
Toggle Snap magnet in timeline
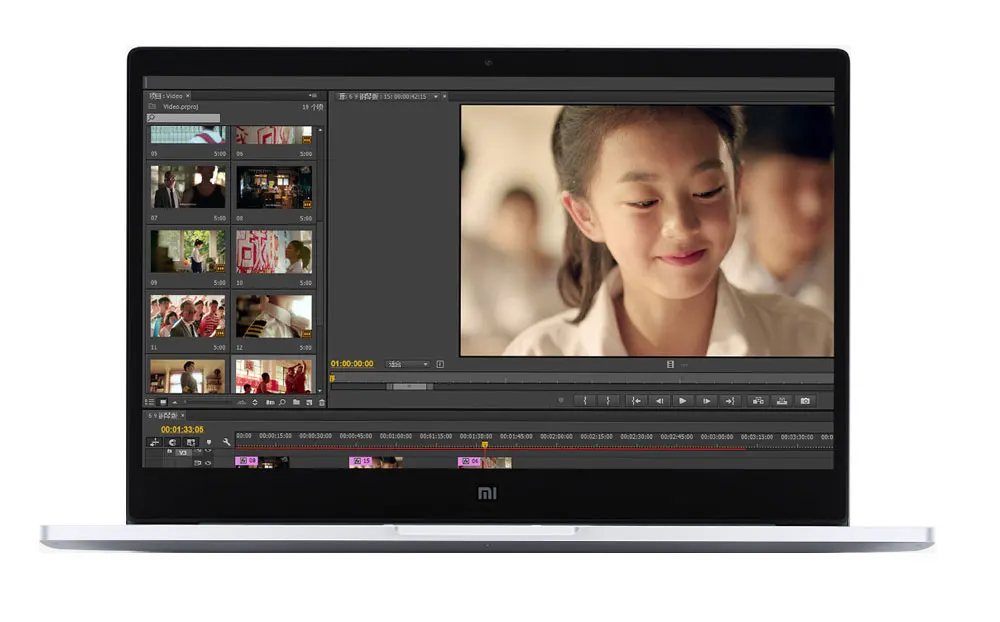(x=172, y=442)
